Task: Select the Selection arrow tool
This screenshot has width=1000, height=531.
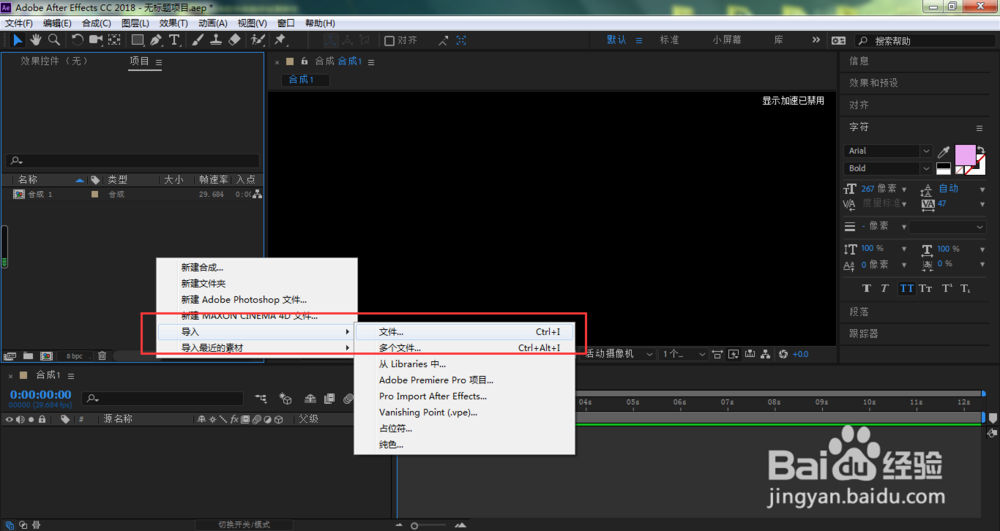Action: [17, 40]
